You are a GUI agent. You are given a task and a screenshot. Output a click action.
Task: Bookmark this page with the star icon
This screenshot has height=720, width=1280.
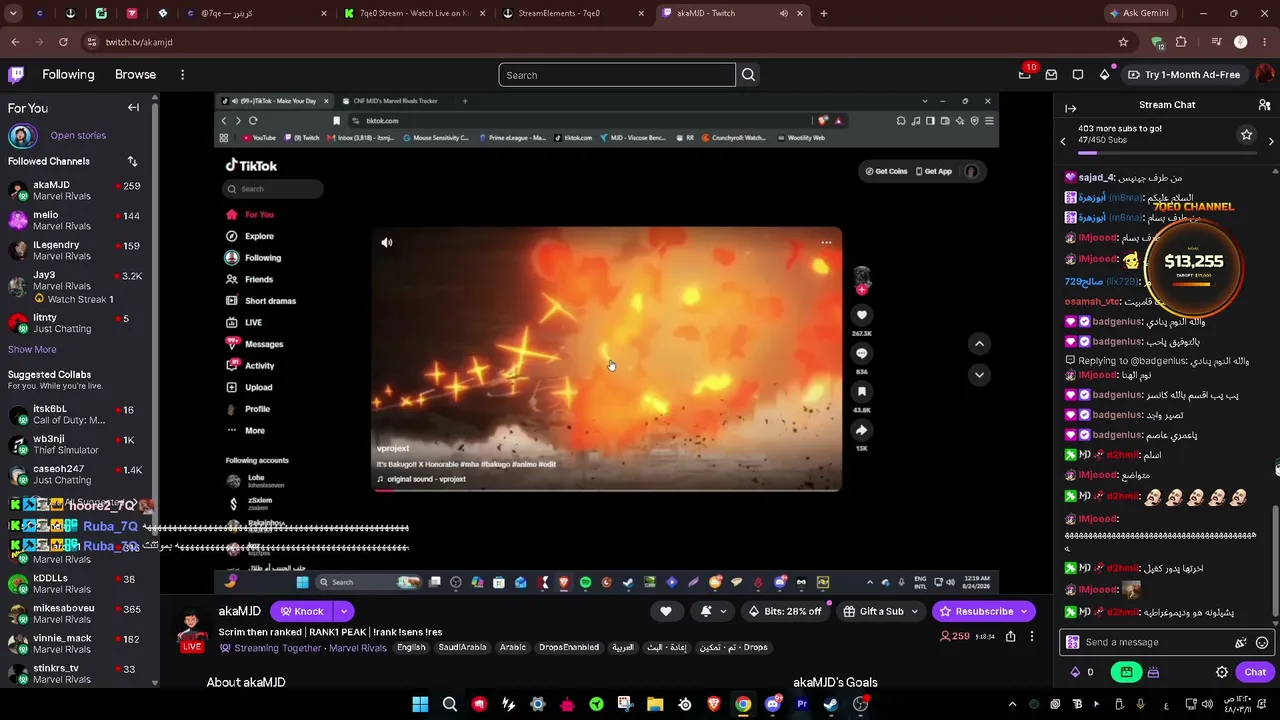(x=1123, y=42)
